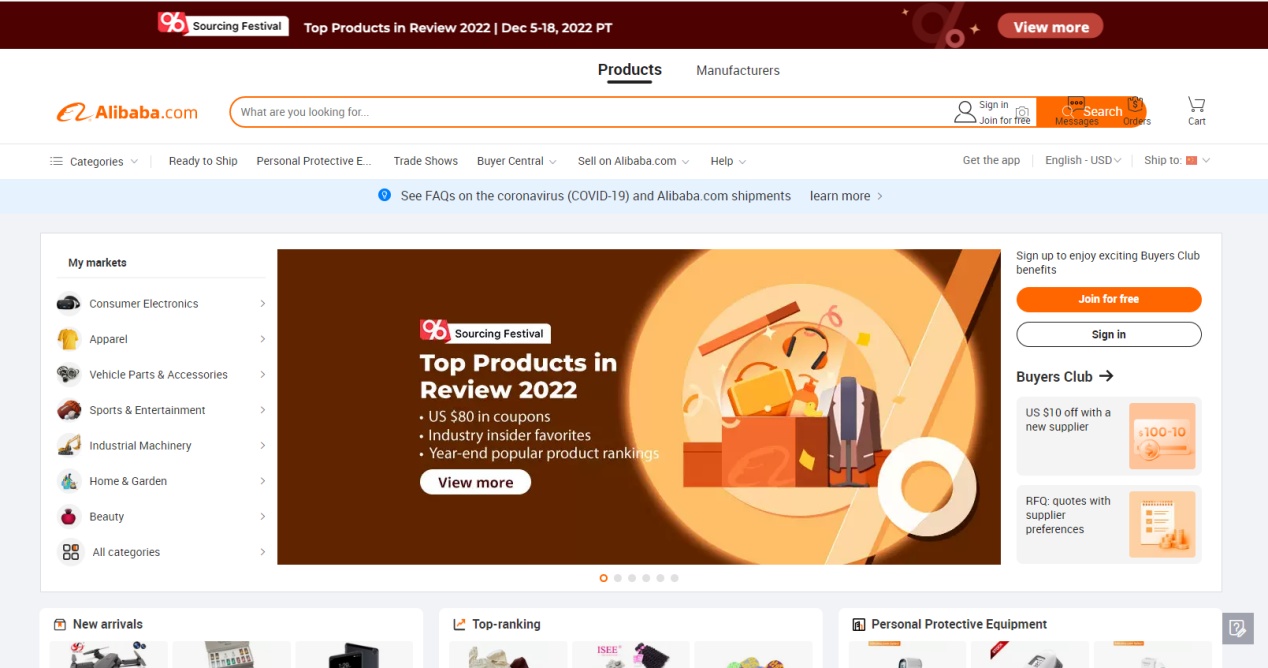Click the Top-ranking chart icon
The image size is (1268, 668).
(460, 624)
